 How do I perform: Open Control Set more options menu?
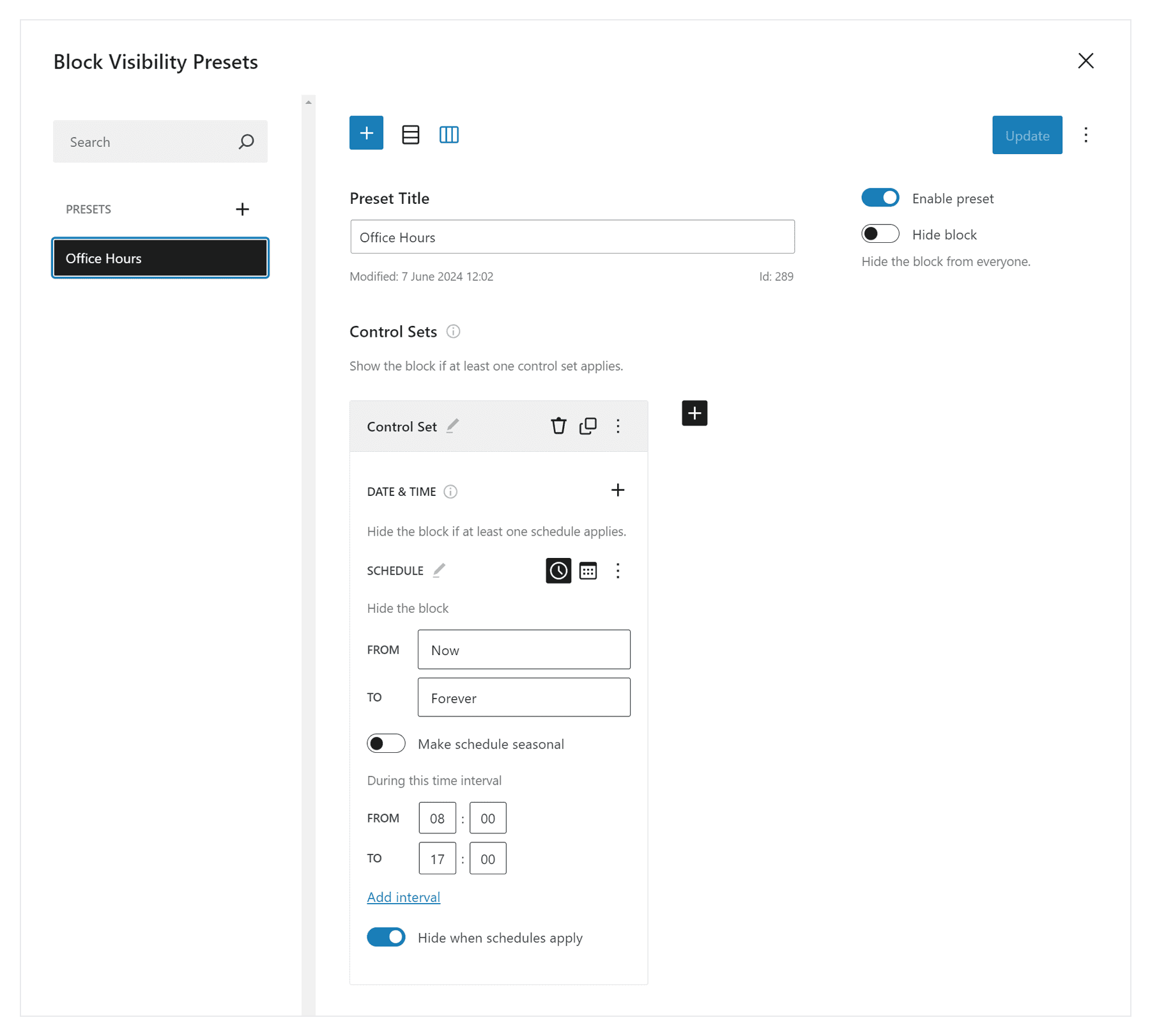tap(618, 426)
